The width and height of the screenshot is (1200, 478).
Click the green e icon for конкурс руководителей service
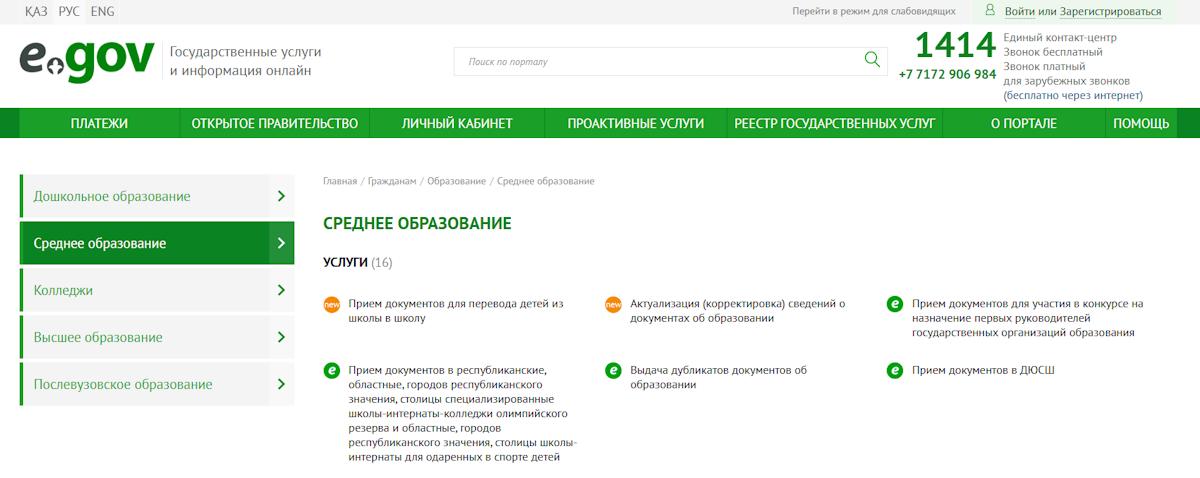(895, 304)
